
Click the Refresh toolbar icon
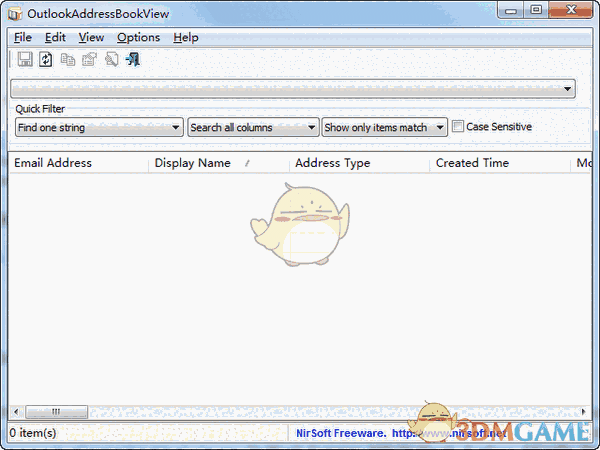46,60
